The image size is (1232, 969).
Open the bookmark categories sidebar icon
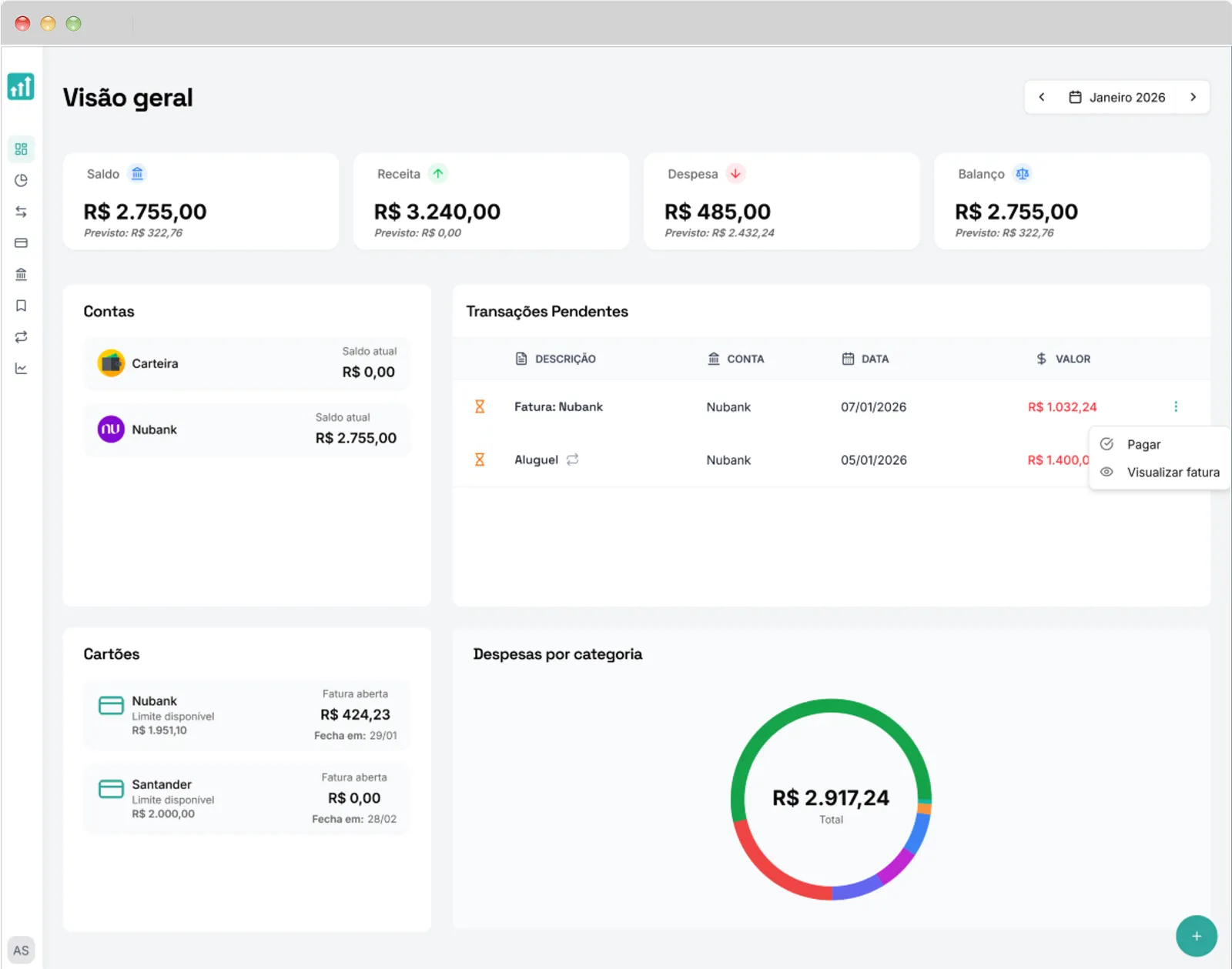tap(21, 306)
